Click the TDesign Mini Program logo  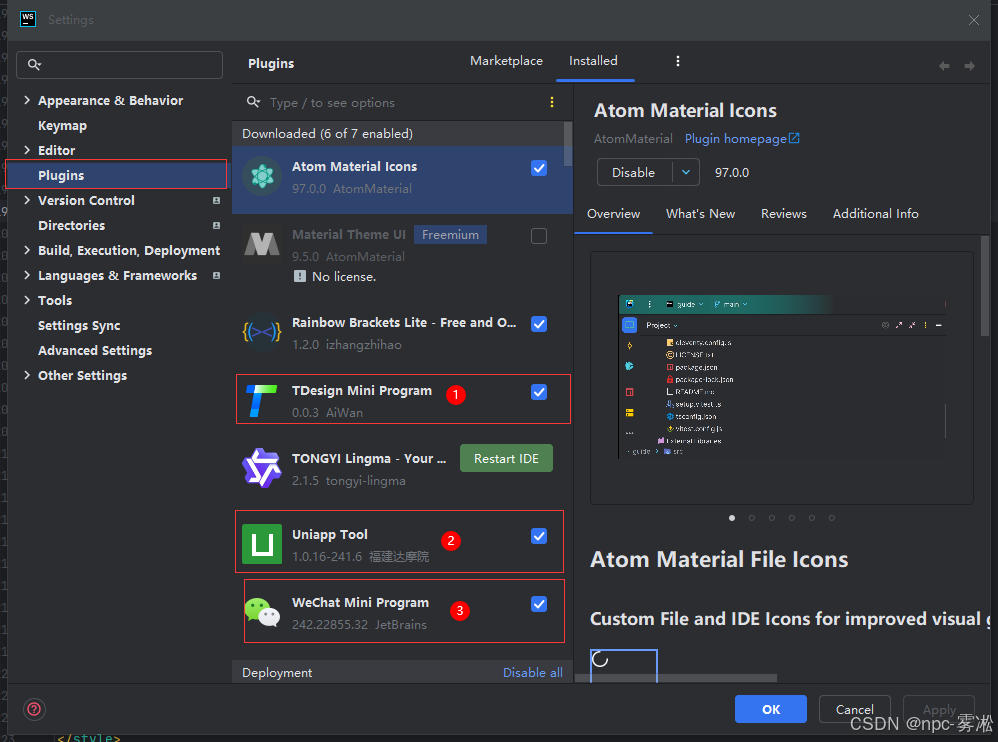click(262, 400)
